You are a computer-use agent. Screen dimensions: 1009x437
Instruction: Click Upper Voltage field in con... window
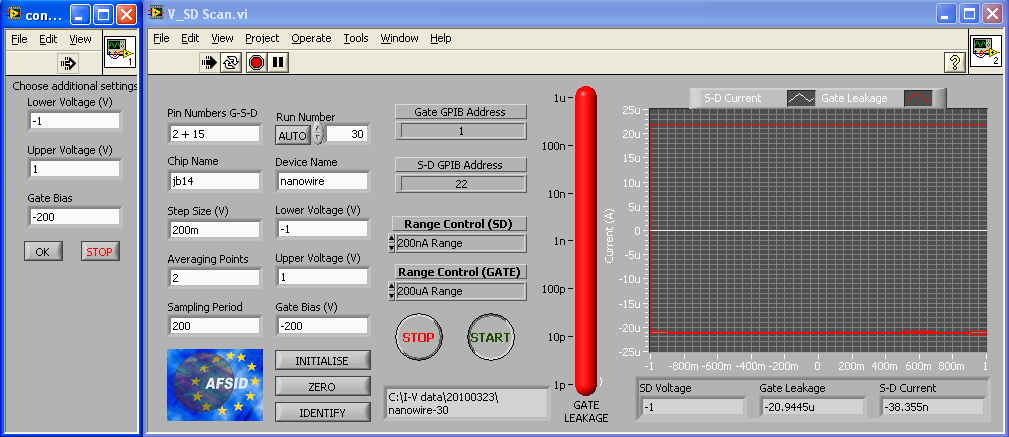click(x=75, y=169)
